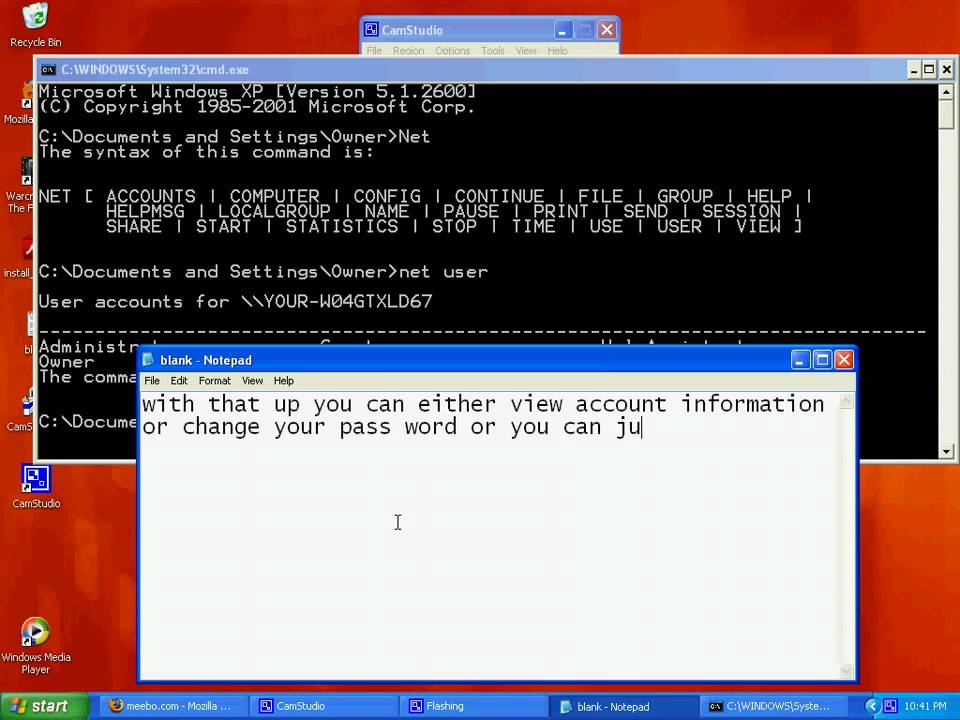
Task: Switch to cmd.exe taskbar button
Action: [x=774, y=706]
